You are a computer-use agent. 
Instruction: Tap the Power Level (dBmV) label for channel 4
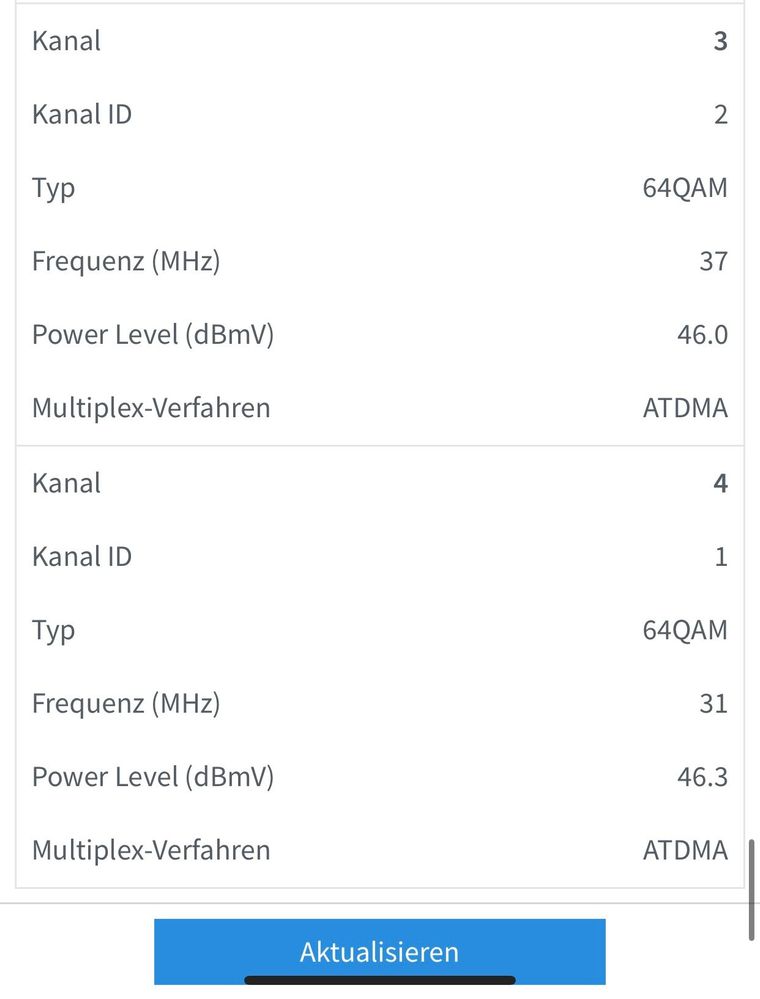pos(152,777)
